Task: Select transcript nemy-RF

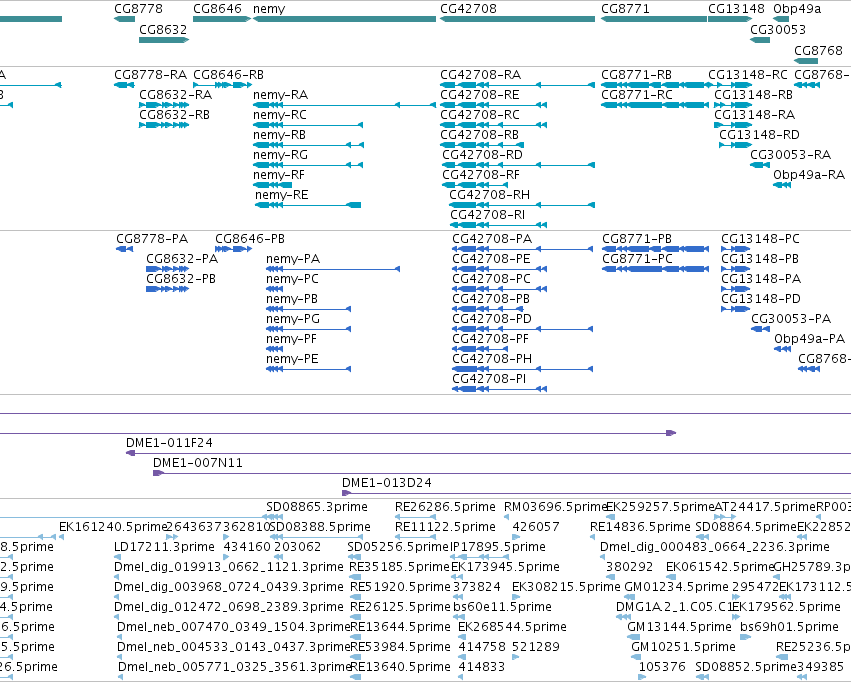Action: coord(278,175)
